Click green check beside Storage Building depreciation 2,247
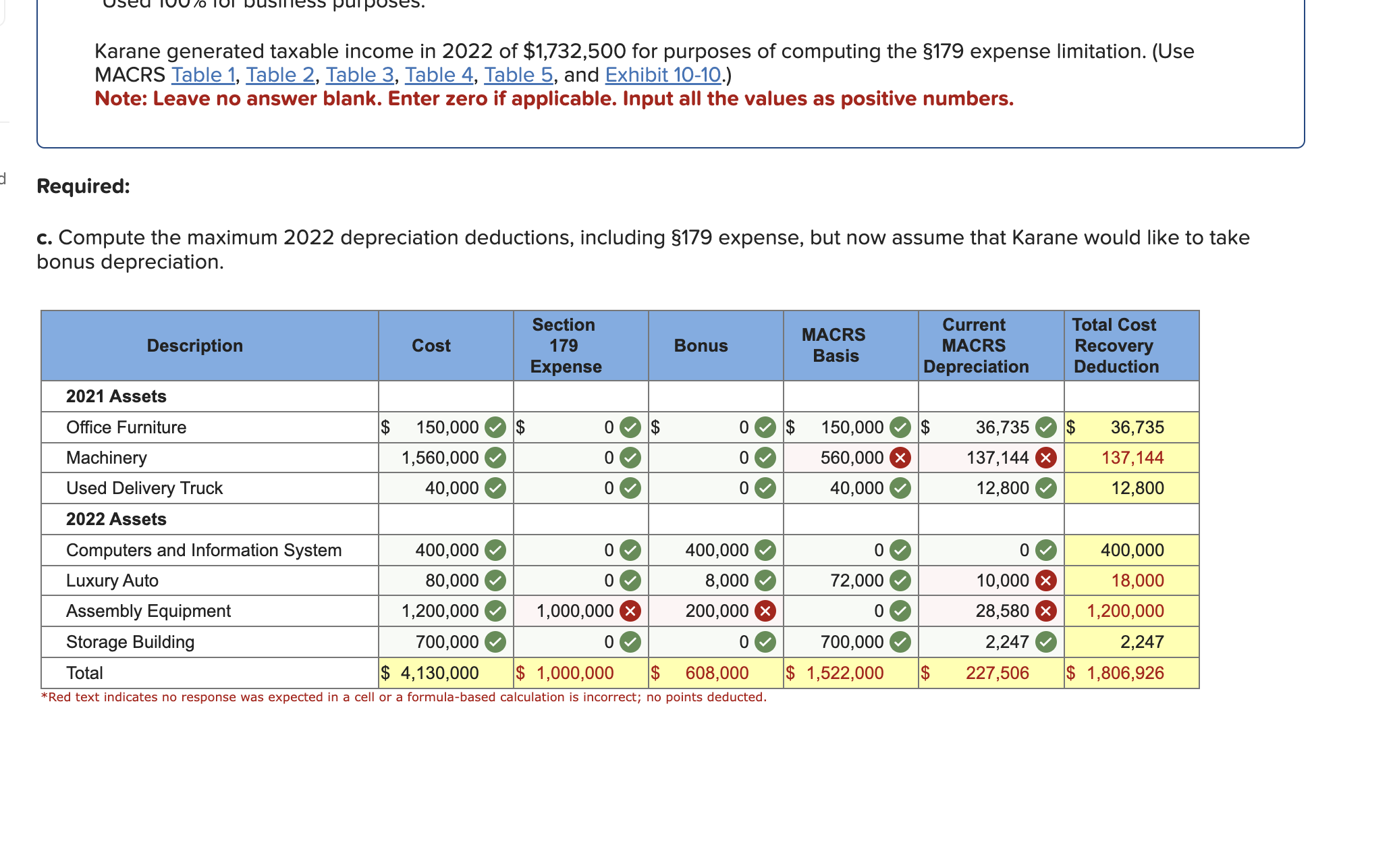Screen dimensions: 1393x868 (x=1045, y=642)
